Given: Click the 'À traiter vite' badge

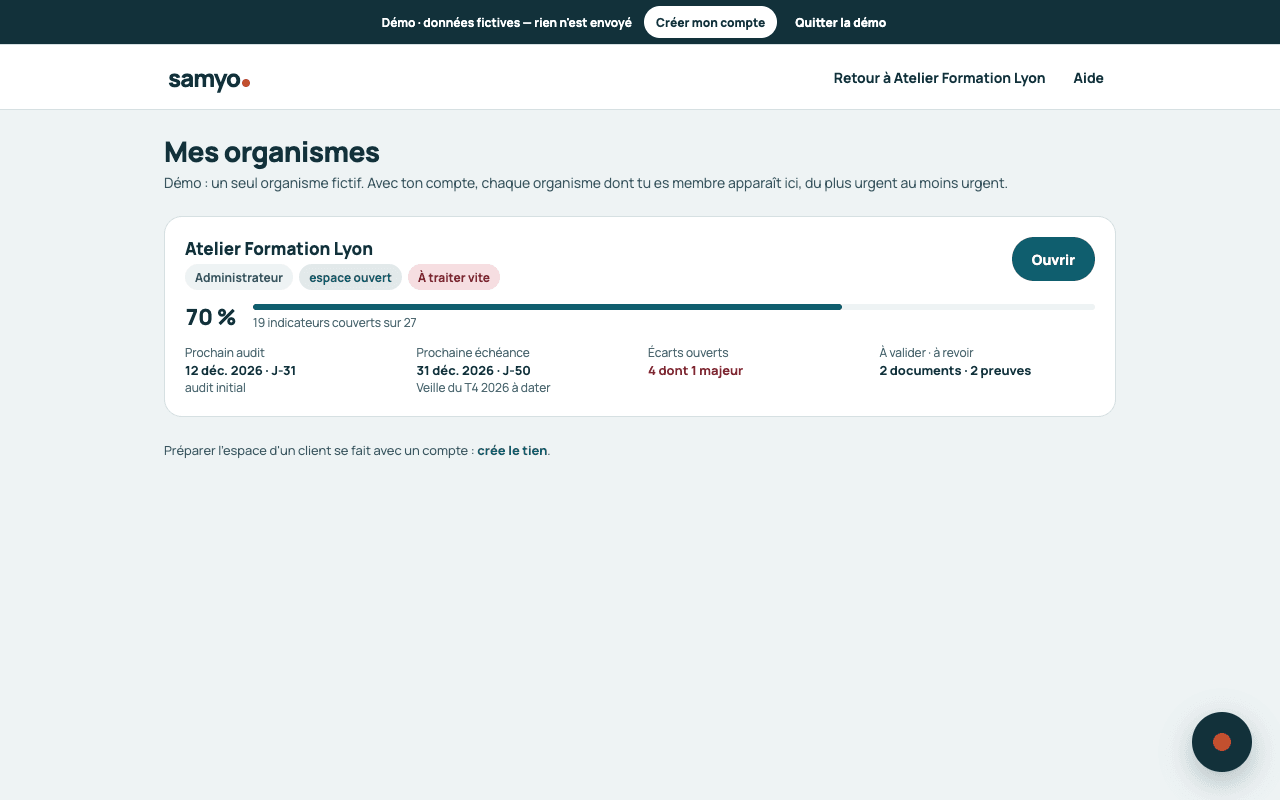Looking at the screenshot, I should click(x=454, y=277).
